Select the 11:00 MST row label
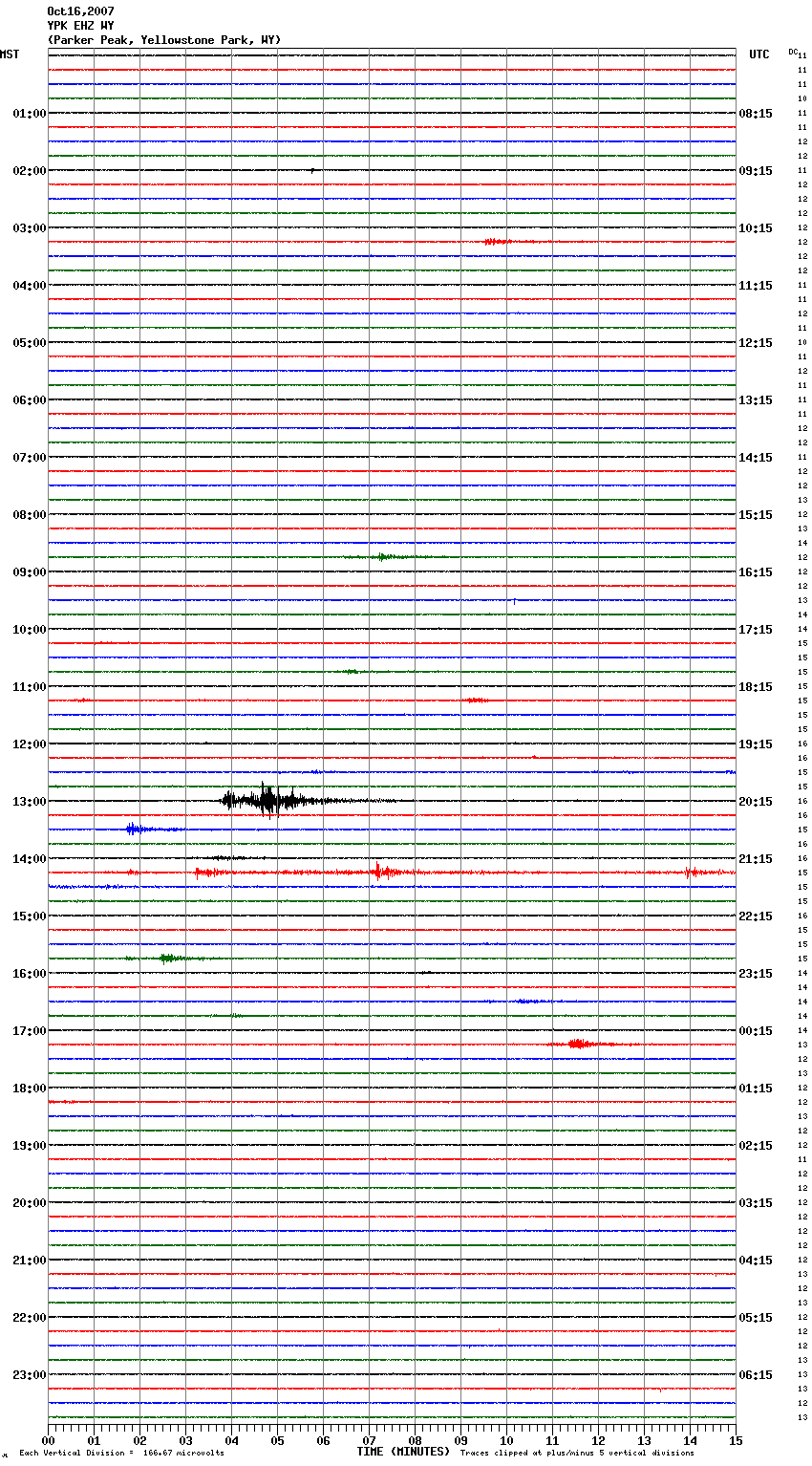812x1466 pixels. click(x=30, y=687)
